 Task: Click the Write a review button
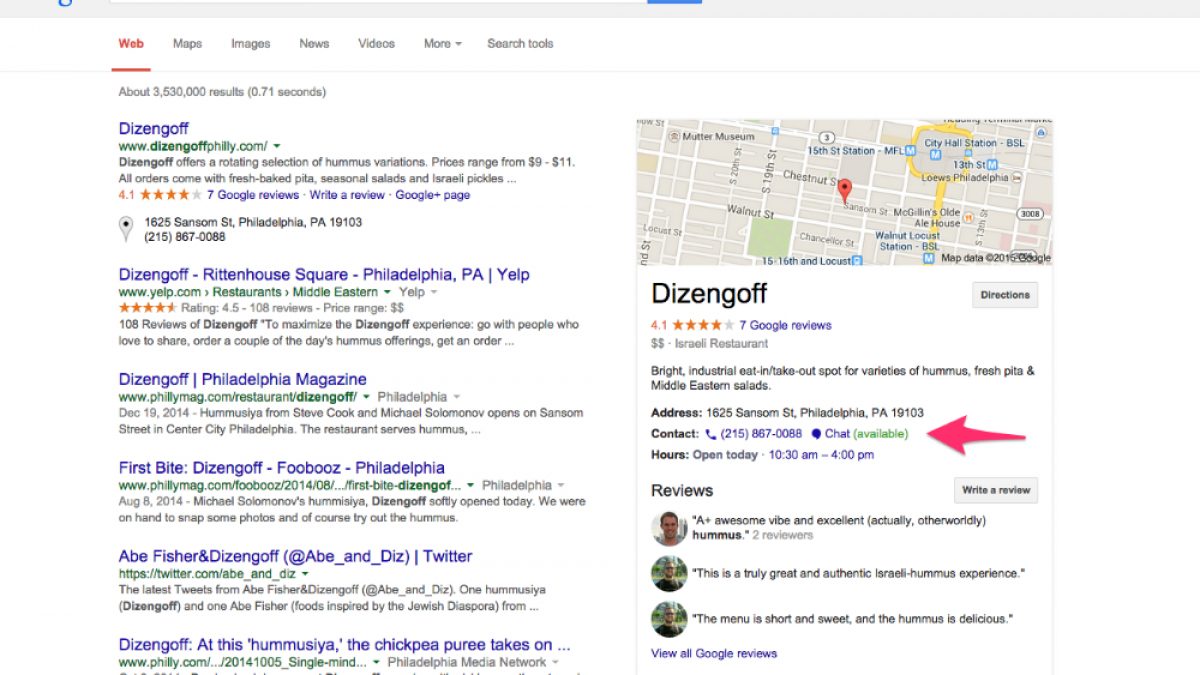click(995, 490)
